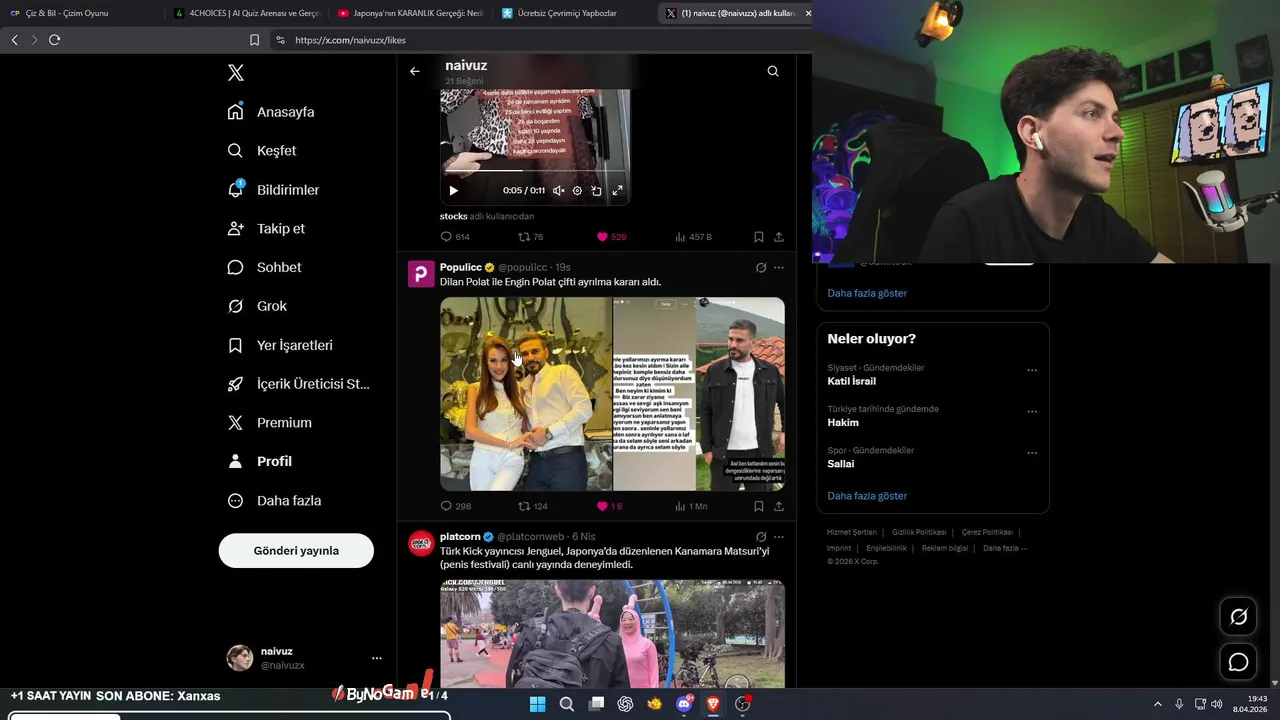Open more options on Populicc post
1280x720 pixels.
pyautogui.click(x=779, y=268)
